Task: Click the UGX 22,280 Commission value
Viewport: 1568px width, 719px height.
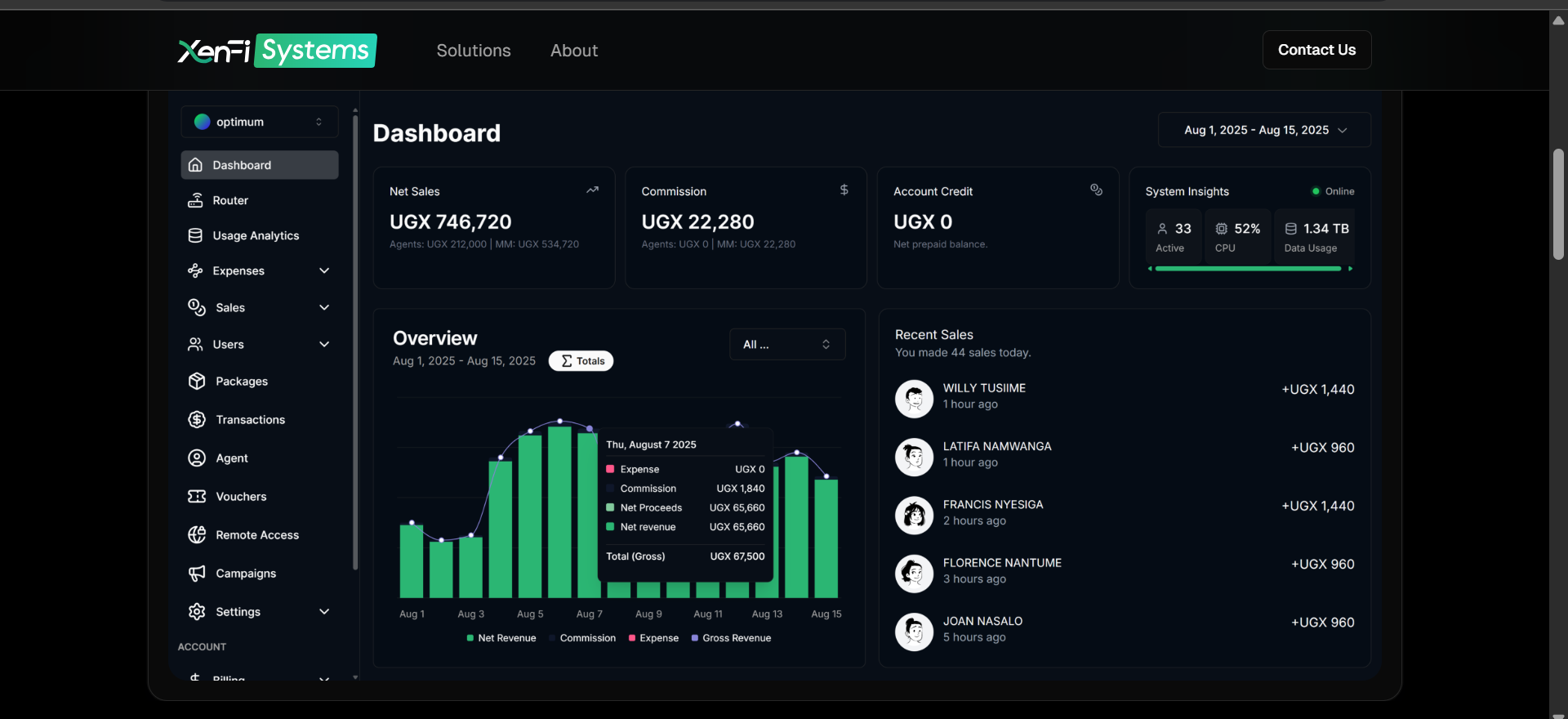Action: click(x=697, y=221)
